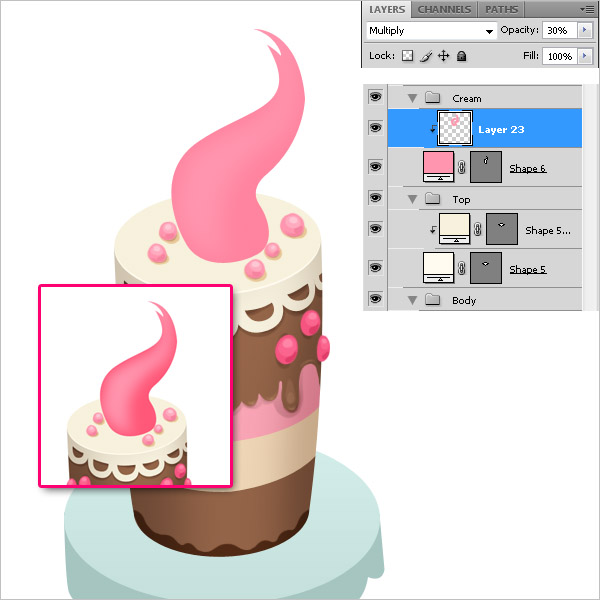Screen dimensions: 600x600
Task: Collapse the Cream group triangle
Action: pyautogui.click(x=412, y=98)
